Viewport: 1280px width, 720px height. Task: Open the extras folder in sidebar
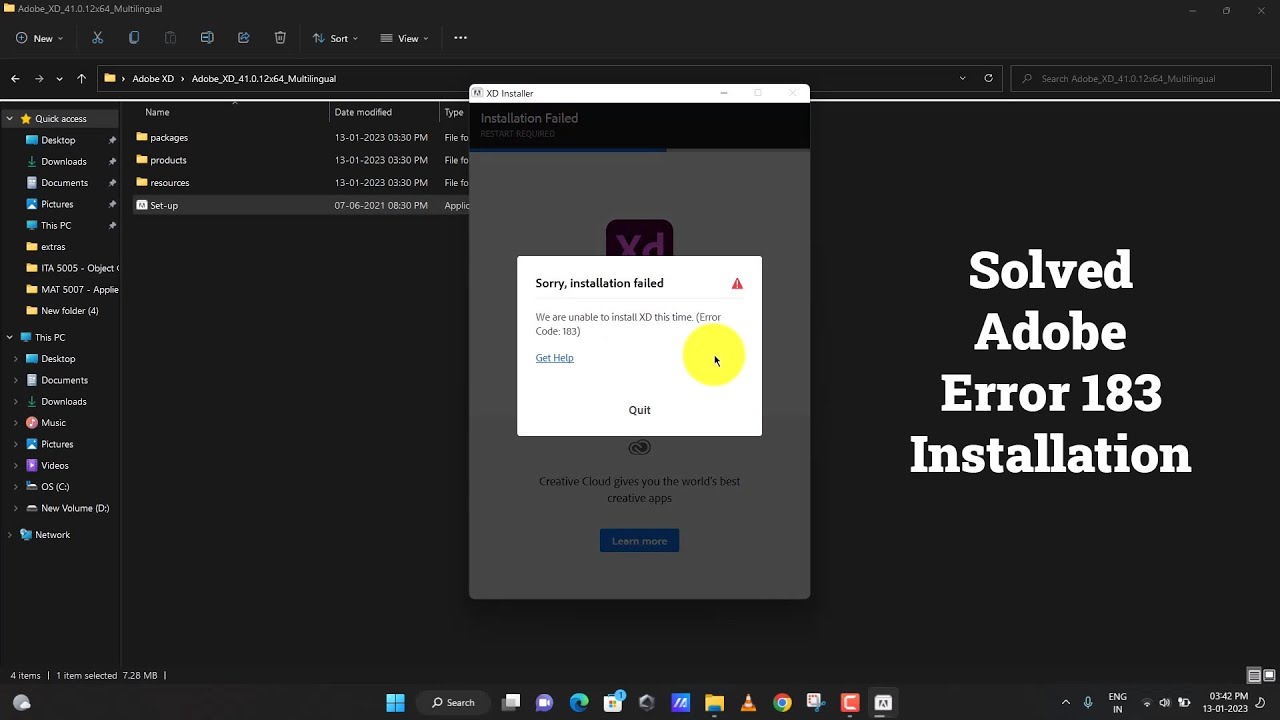pos(53,247)
